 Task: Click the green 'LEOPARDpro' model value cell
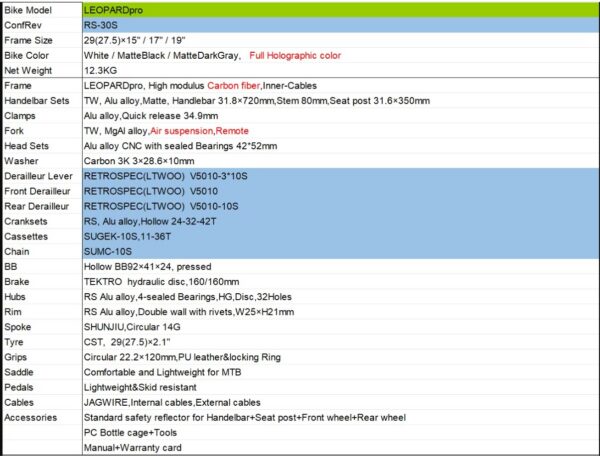click(341, 10)
